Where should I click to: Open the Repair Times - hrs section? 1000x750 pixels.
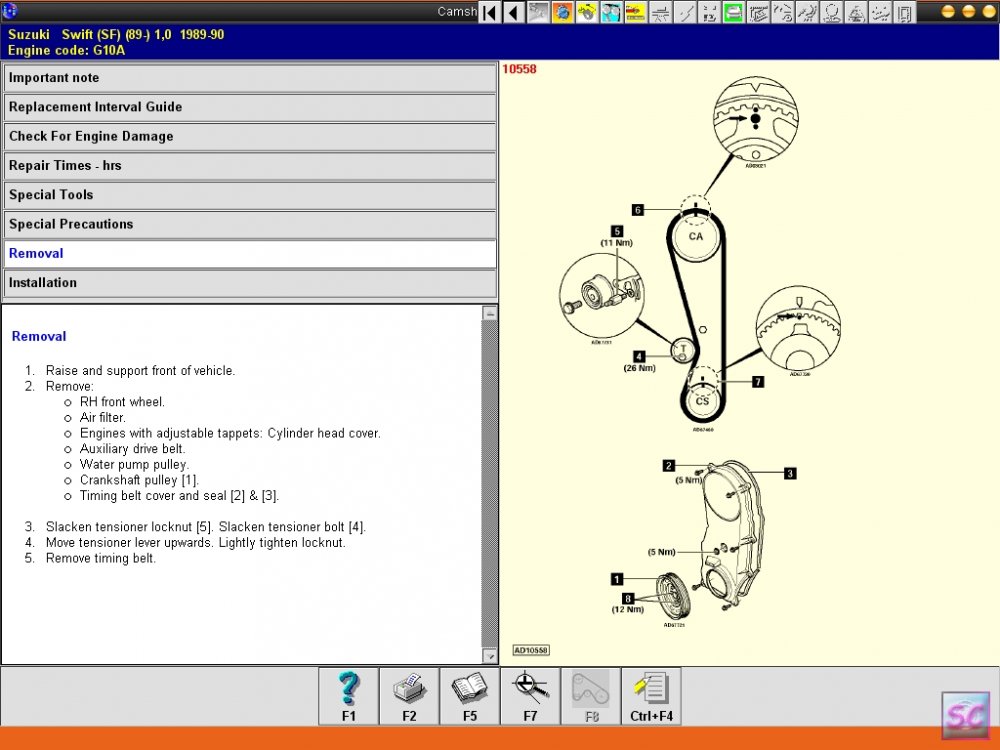click(x=250, y=166)
